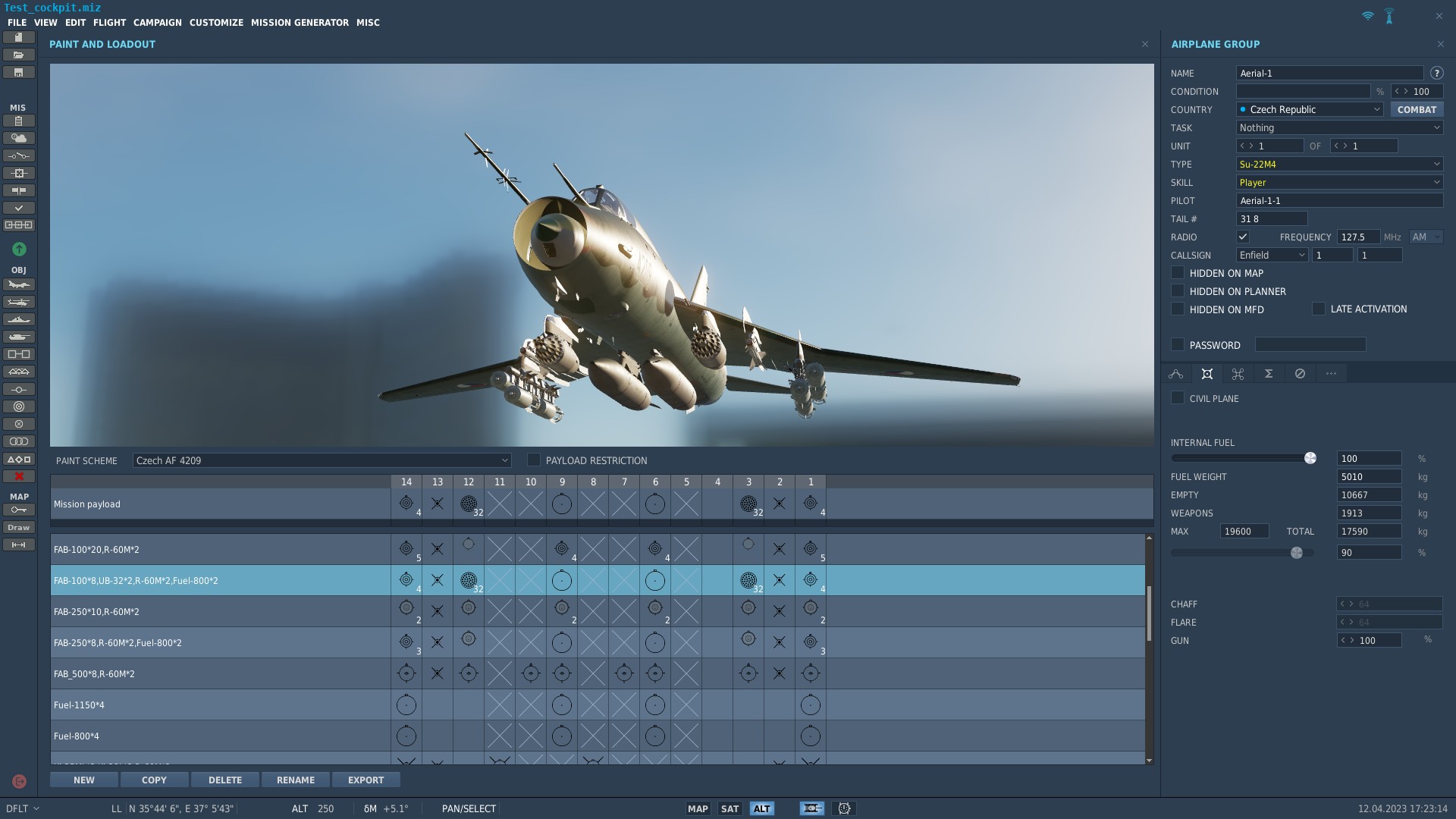Open the MISSION GENERATOR menu
This screenshot has height=819, width=1456.
point(300,23)
